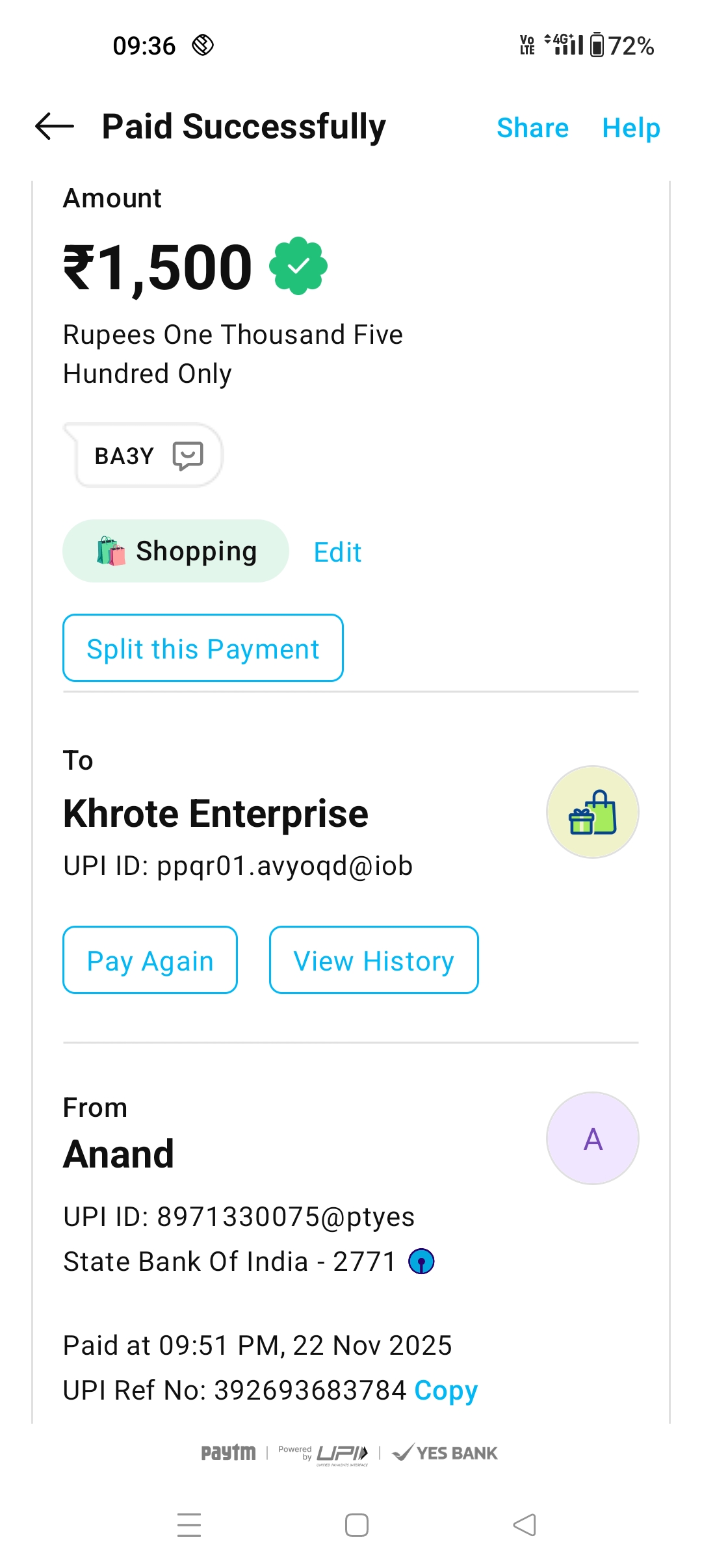Tap Anand's 'A' profile avatar

click(x=592, y=1138)
